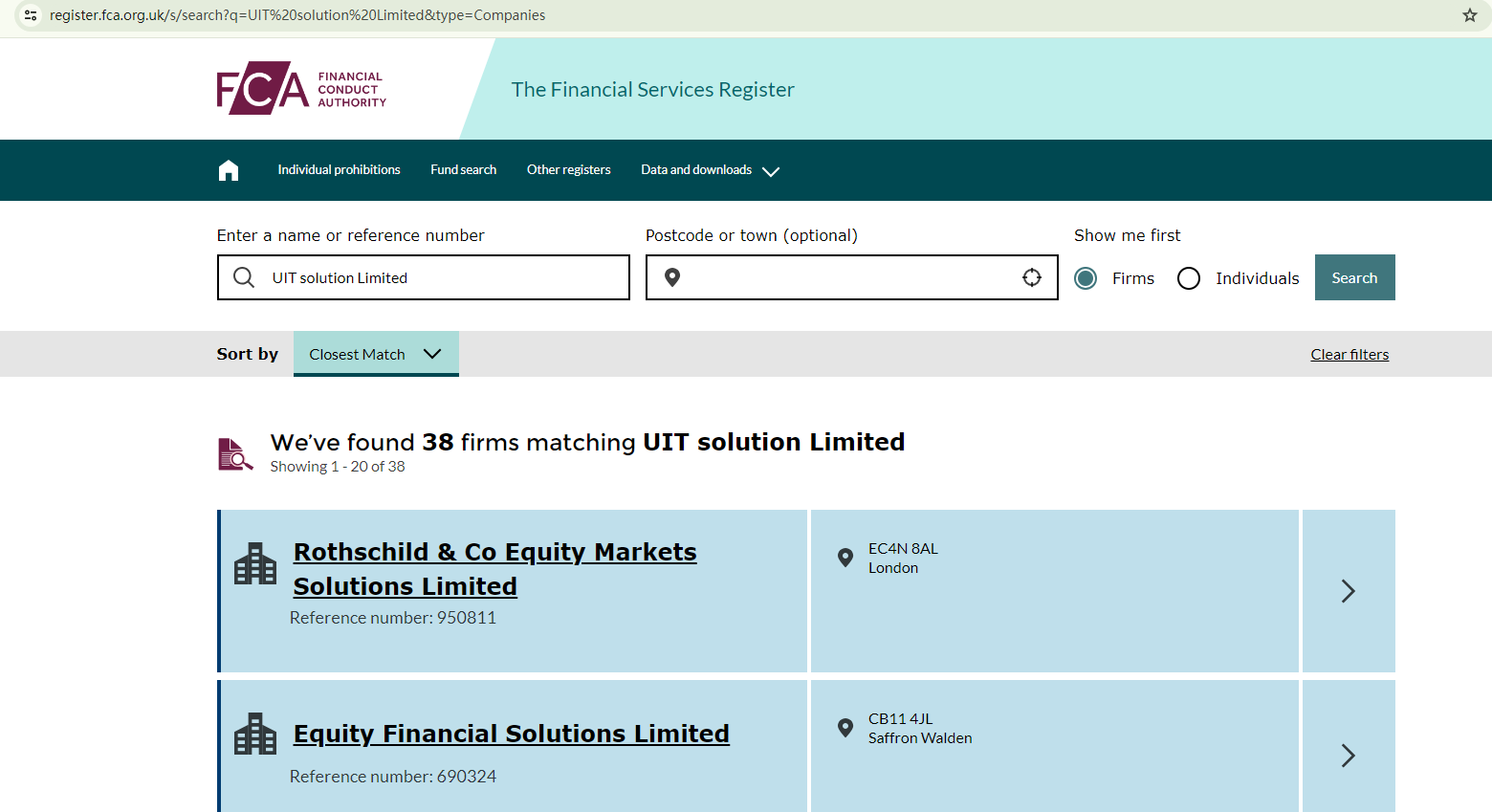Select the Firms radio button
Viewport: 1492px width, 812px height.
click(x=1086, y=278)
